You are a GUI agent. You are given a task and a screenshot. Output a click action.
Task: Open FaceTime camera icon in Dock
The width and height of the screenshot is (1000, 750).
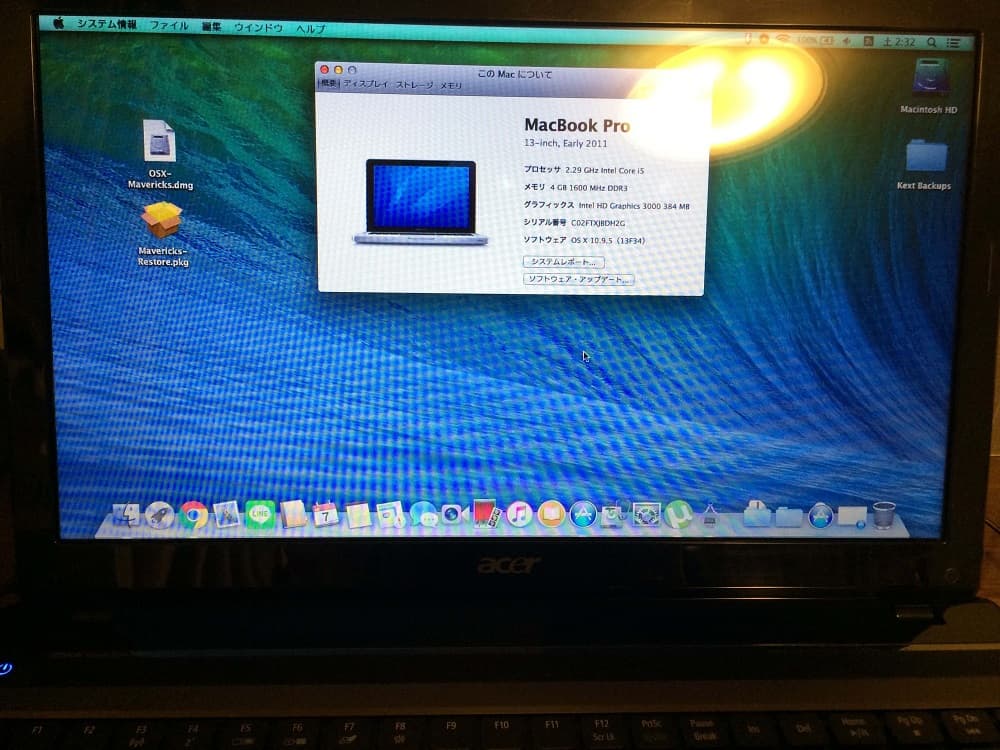pyautogui.click(x=454, y=514)
